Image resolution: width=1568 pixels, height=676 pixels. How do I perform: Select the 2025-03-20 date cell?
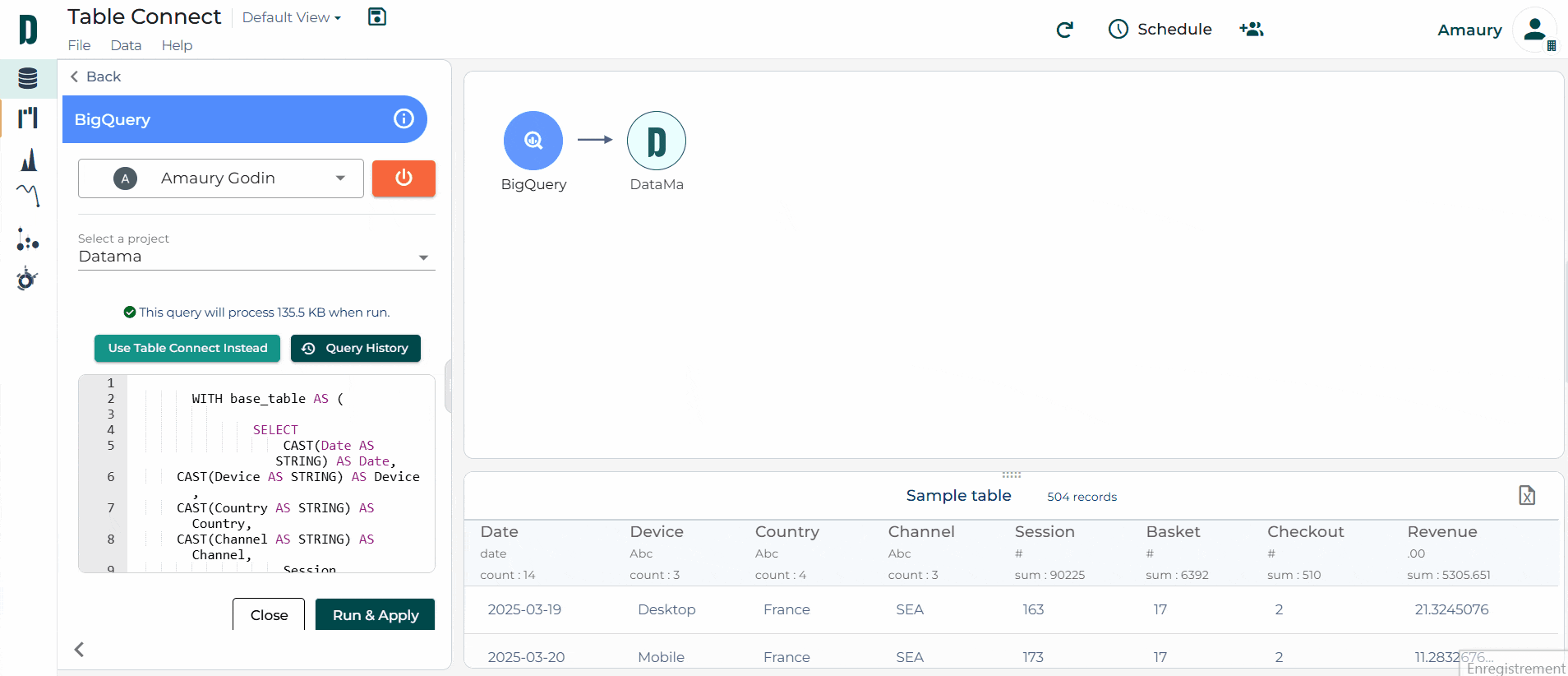tap(526, 657)
